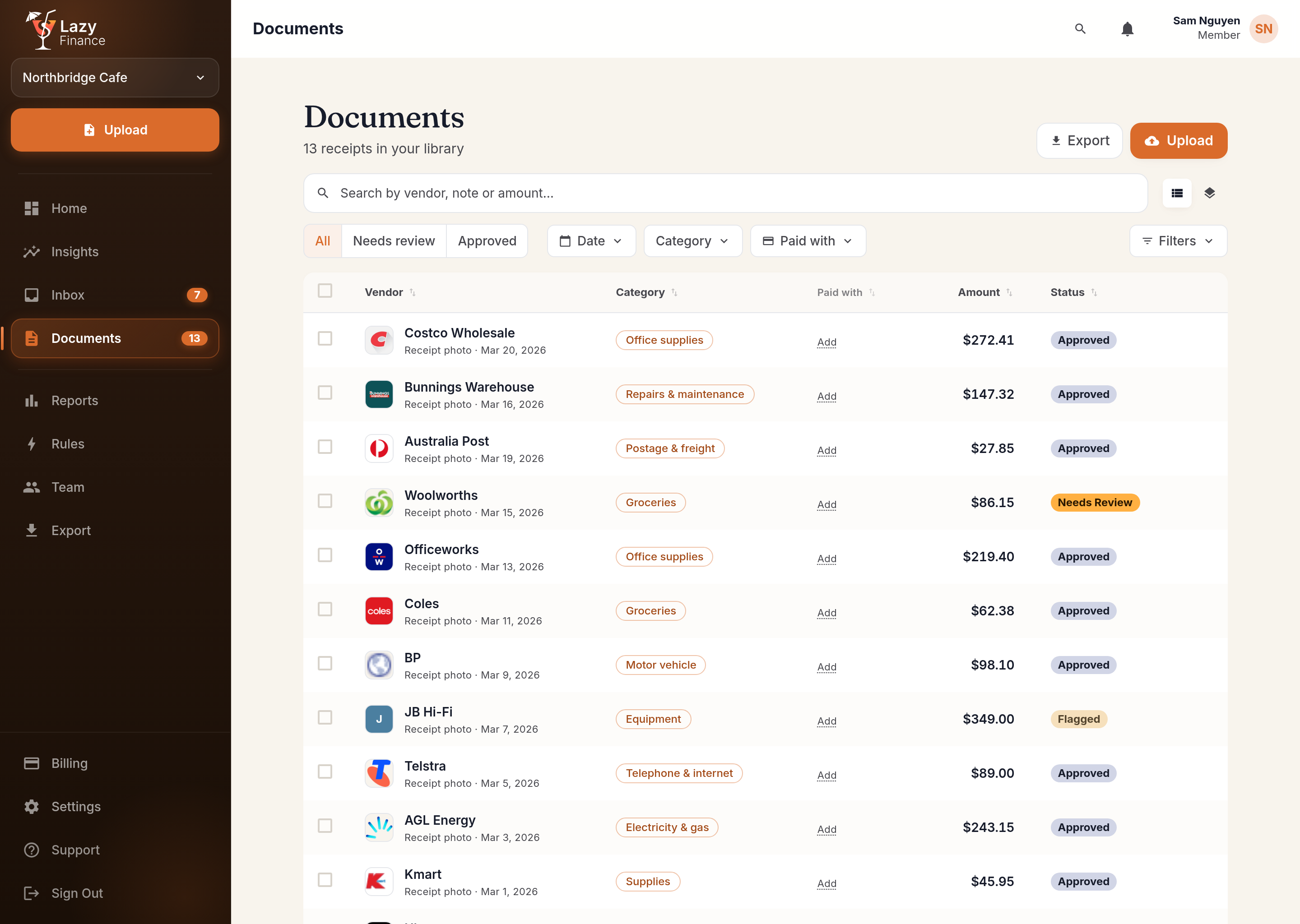Image resolution: width=1300 pixels, height=924 pixels.
Task: Switch to stacked layers view
Action: click(1209, 194)
